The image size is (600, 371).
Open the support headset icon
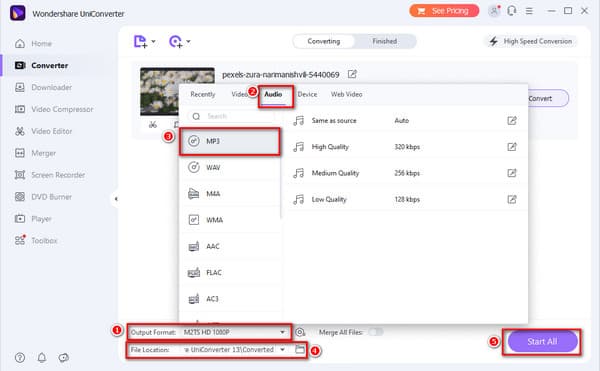click(x=512, y=11)
